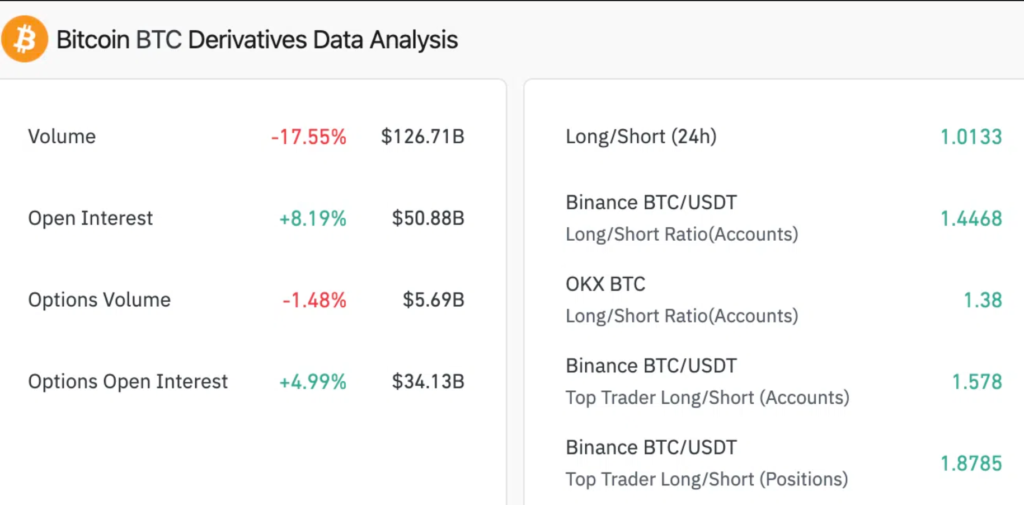
Task: Click the 1.0133 long/short ratio value
Action: [970, 137]
